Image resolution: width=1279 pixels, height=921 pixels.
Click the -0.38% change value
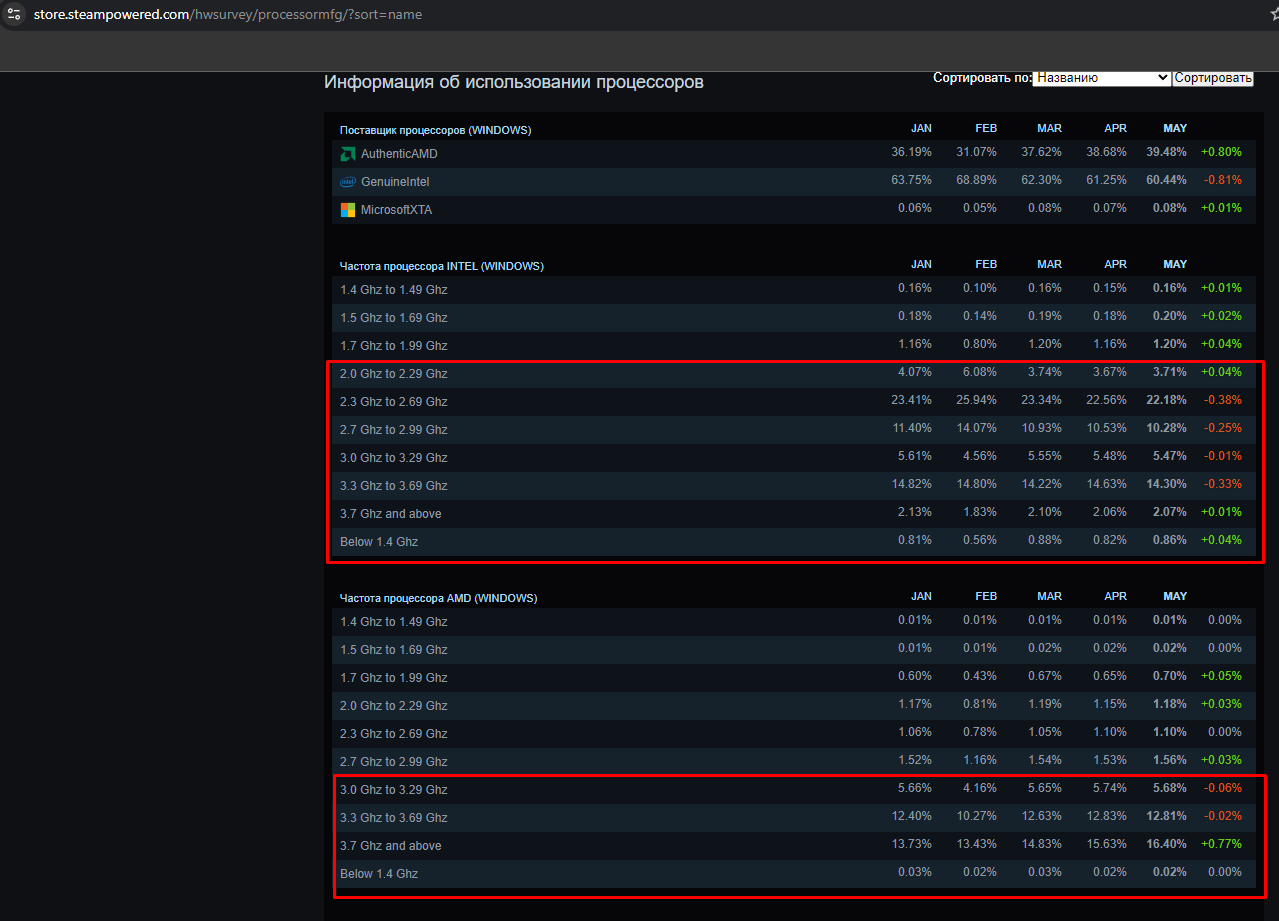tap(1221, 400)
